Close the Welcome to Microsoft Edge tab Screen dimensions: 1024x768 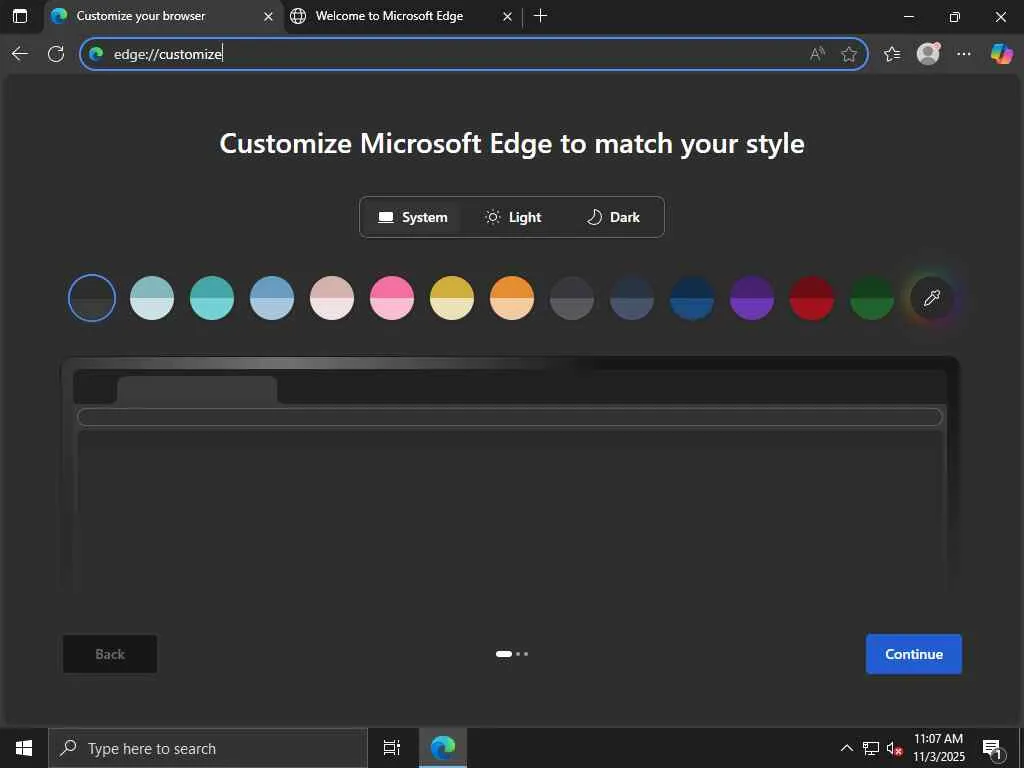tap(507, 16)
